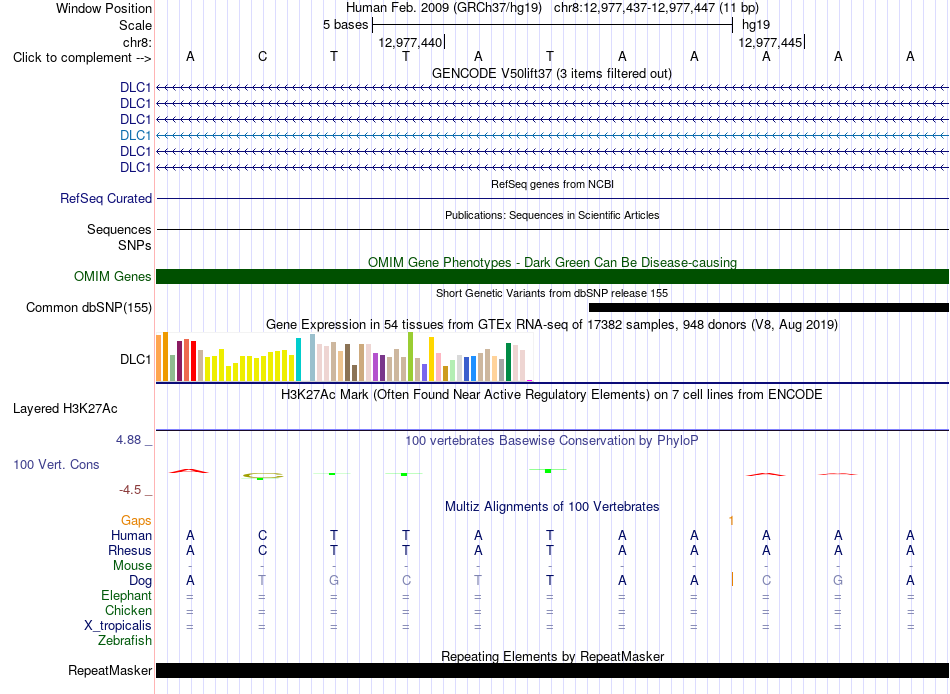Click the black Common dbSNP variant bar
Viewport: 950px width, 694px height.
[x=769, y=307]
